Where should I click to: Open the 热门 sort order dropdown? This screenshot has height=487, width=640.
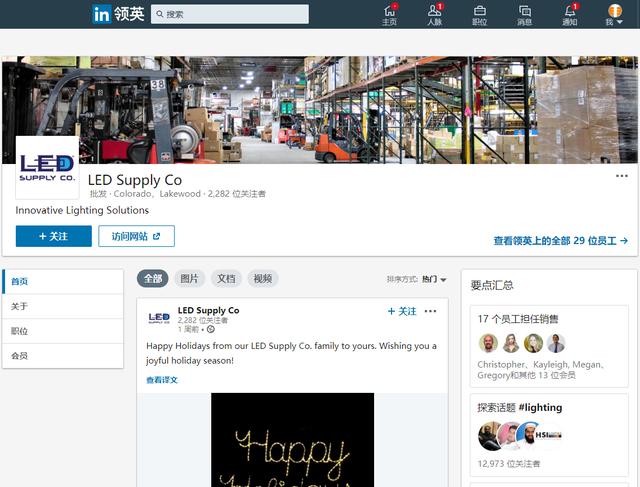(x=434, y=279)
